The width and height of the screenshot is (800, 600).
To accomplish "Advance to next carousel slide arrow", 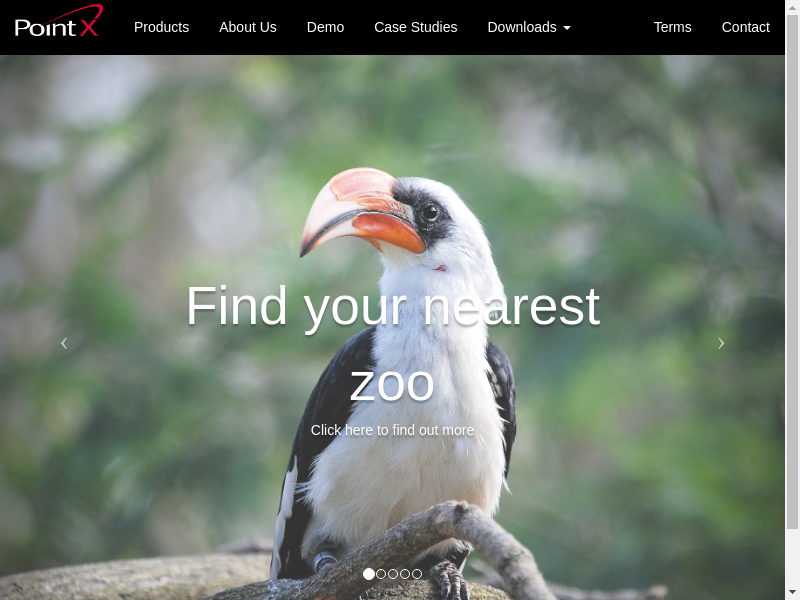I will tap(721, 343).
